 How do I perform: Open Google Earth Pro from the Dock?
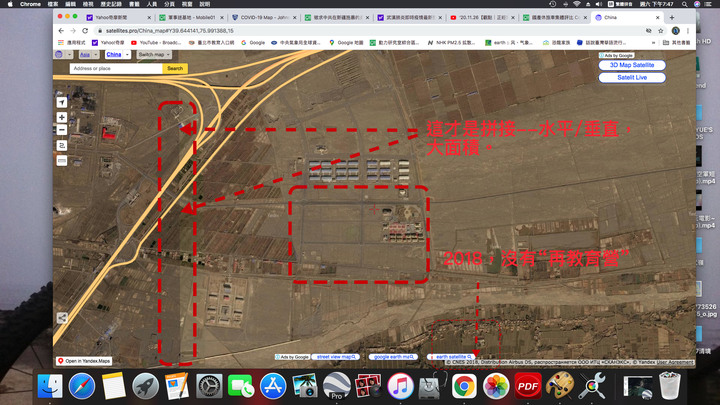pos(337,386)
